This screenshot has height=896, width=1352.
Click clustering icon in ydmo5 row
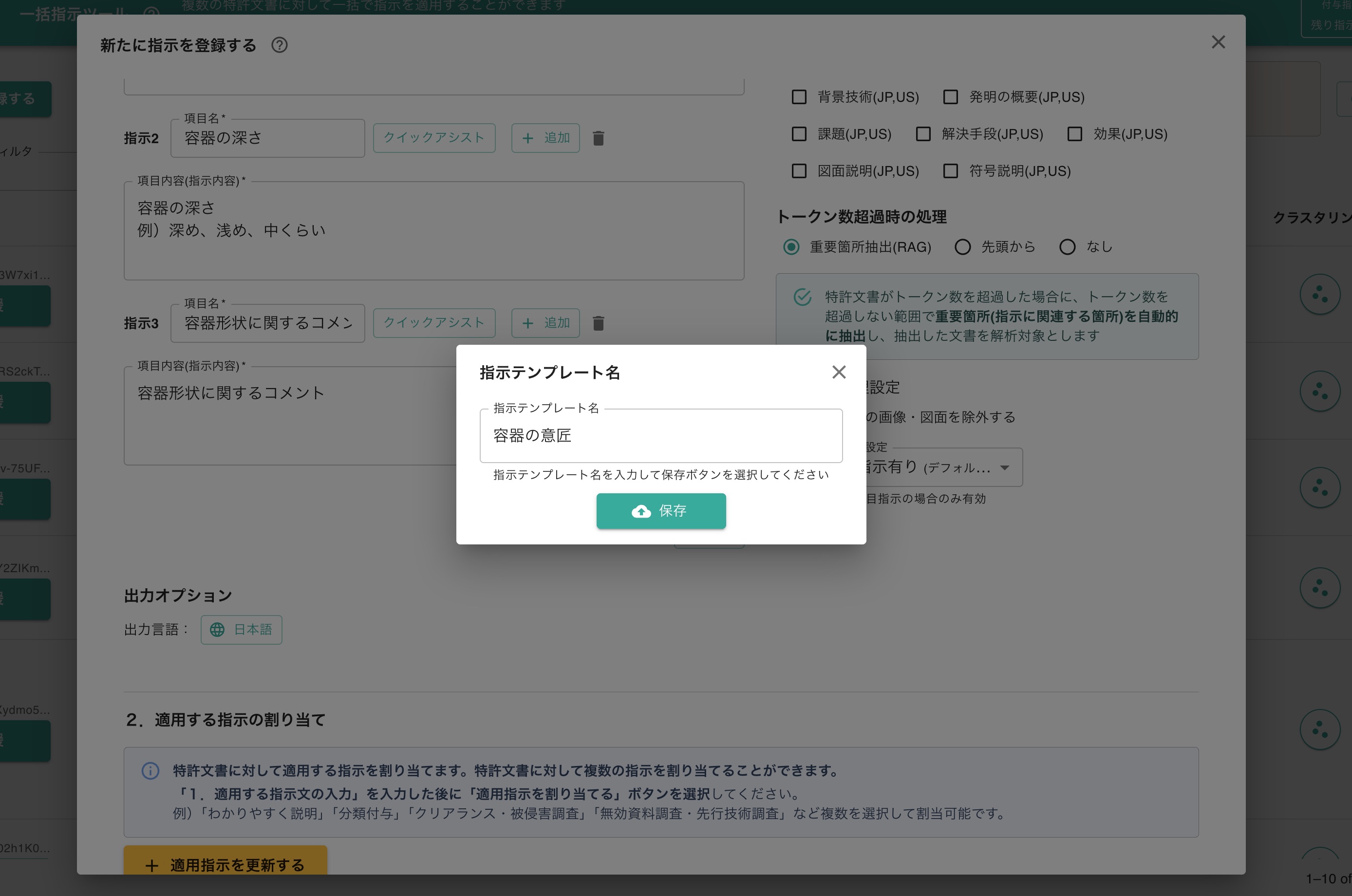click(x=1320, y=730)
